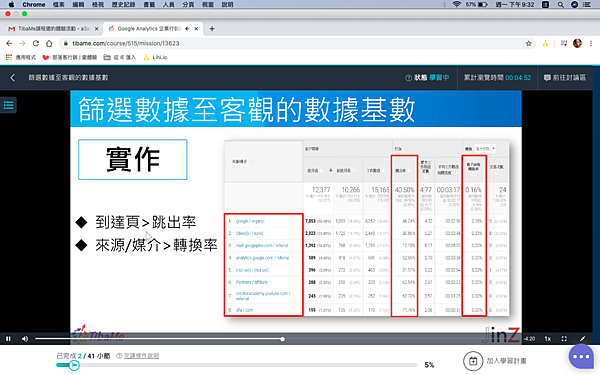This screenshot has height=375, width=600.
Task: Pause the course video
Action: (x=8, y=339)
